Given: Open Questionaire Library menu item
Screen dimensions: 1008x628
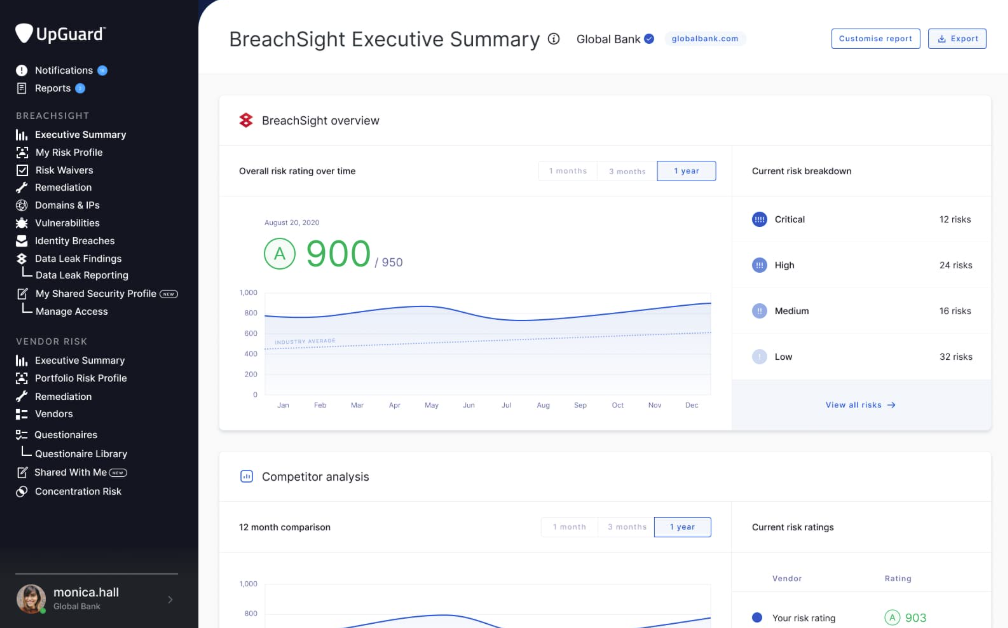Looking at the screenshot, I should 81,454.
